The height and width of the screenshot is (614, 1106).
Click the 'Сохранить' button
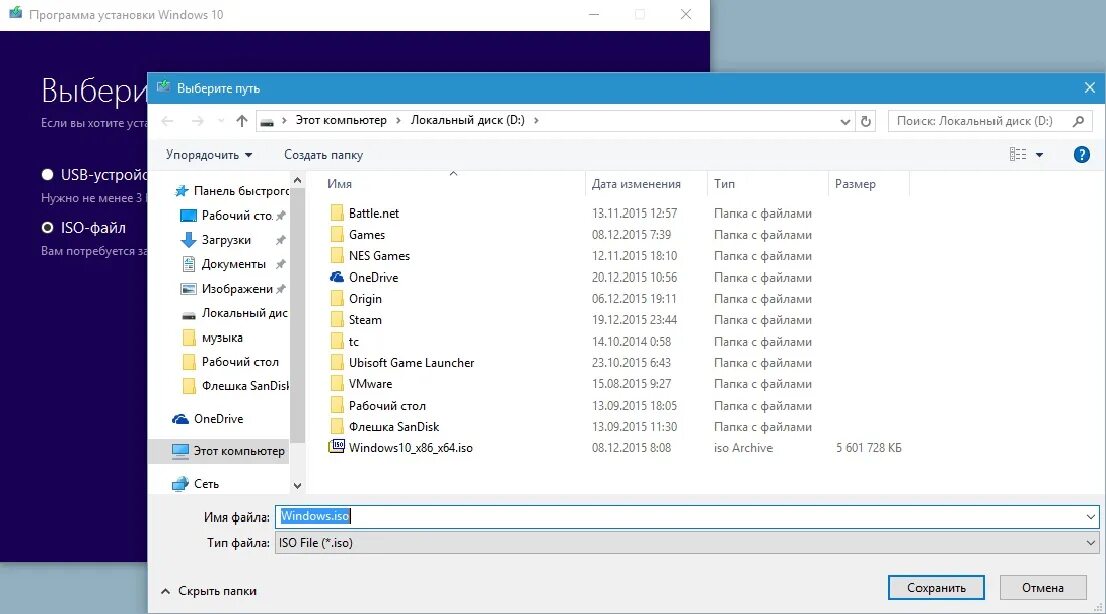936,587
